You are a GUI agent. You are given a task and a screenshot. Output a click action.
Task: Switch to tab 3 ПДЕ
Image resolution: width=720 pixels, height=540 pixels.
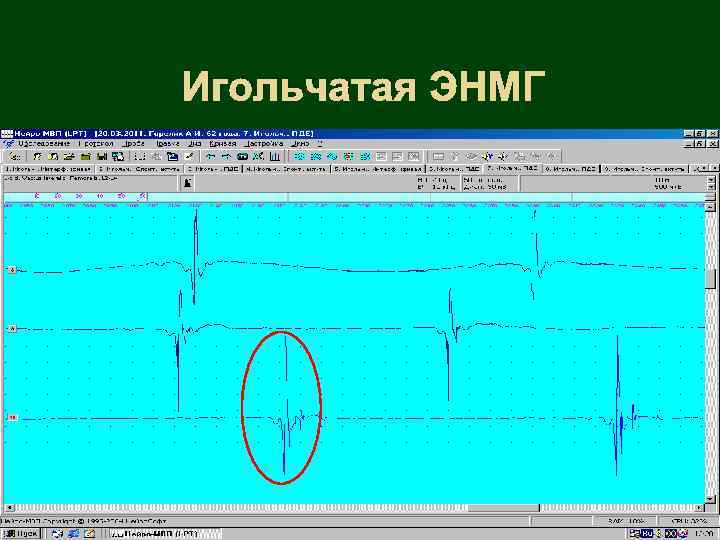(213, 169)
